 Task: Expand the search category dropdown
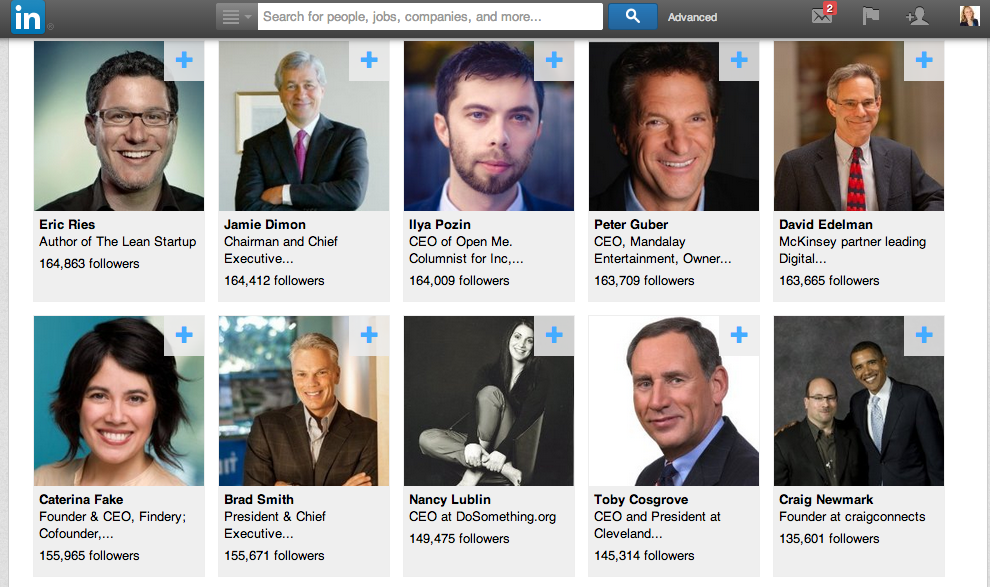point(236,17)
